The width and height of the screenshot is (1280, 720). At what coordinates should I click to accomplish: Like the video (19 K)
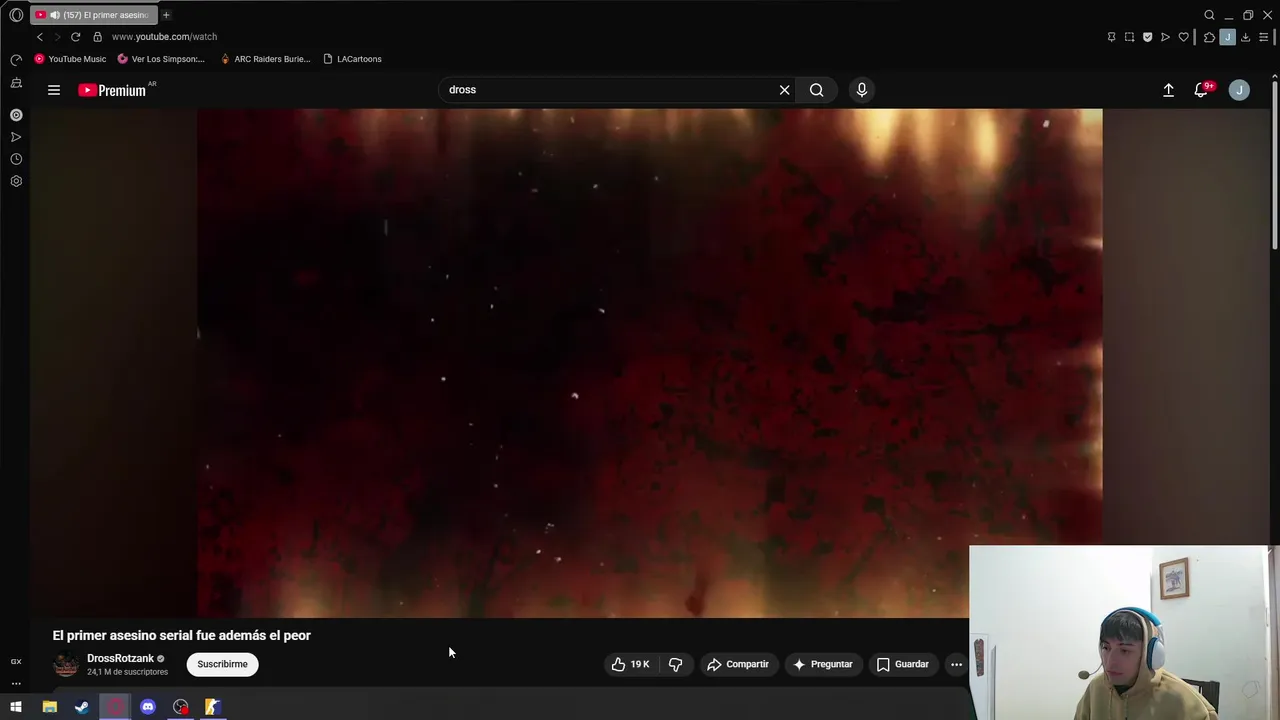(x=631, y=664)
